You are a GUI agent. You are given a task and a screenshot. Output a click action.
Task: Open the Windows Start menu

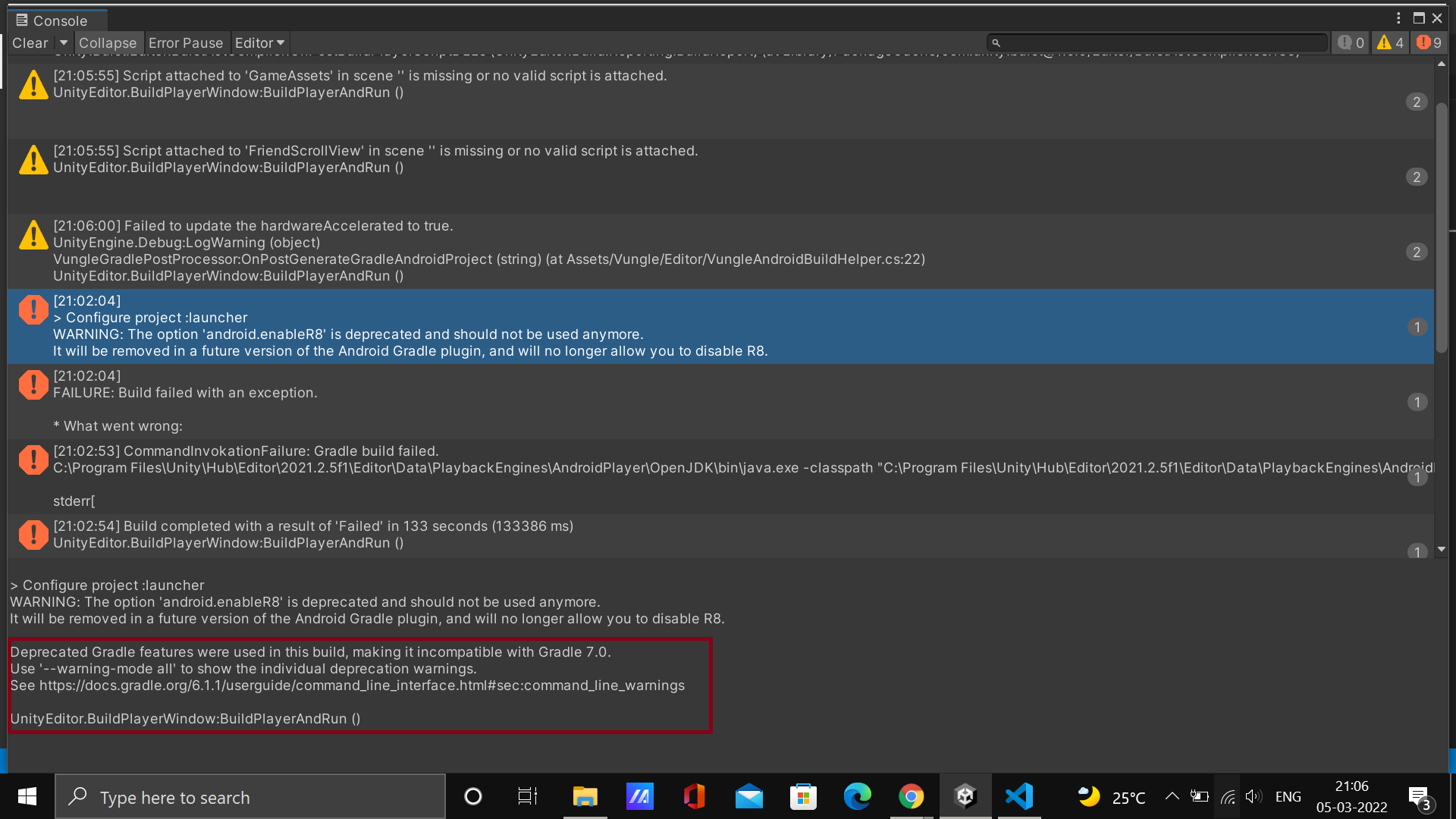point(27,796)
